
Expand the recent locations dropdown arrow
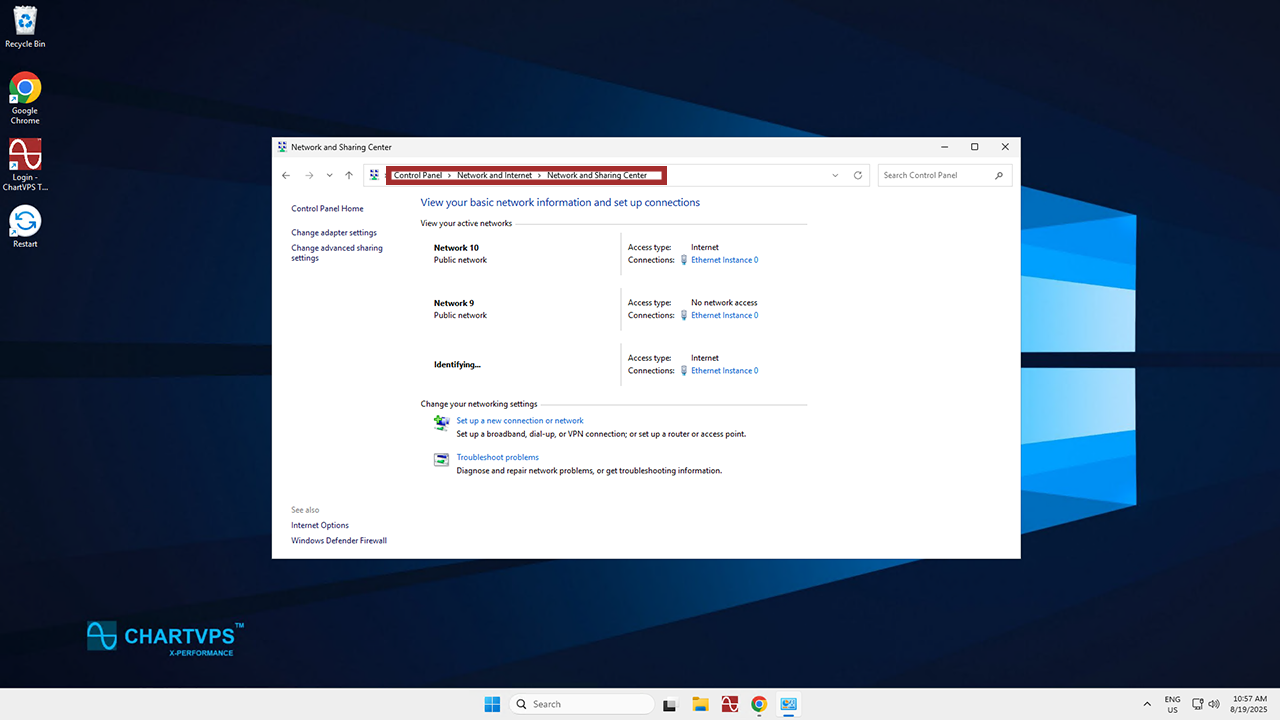coord(329,175)
